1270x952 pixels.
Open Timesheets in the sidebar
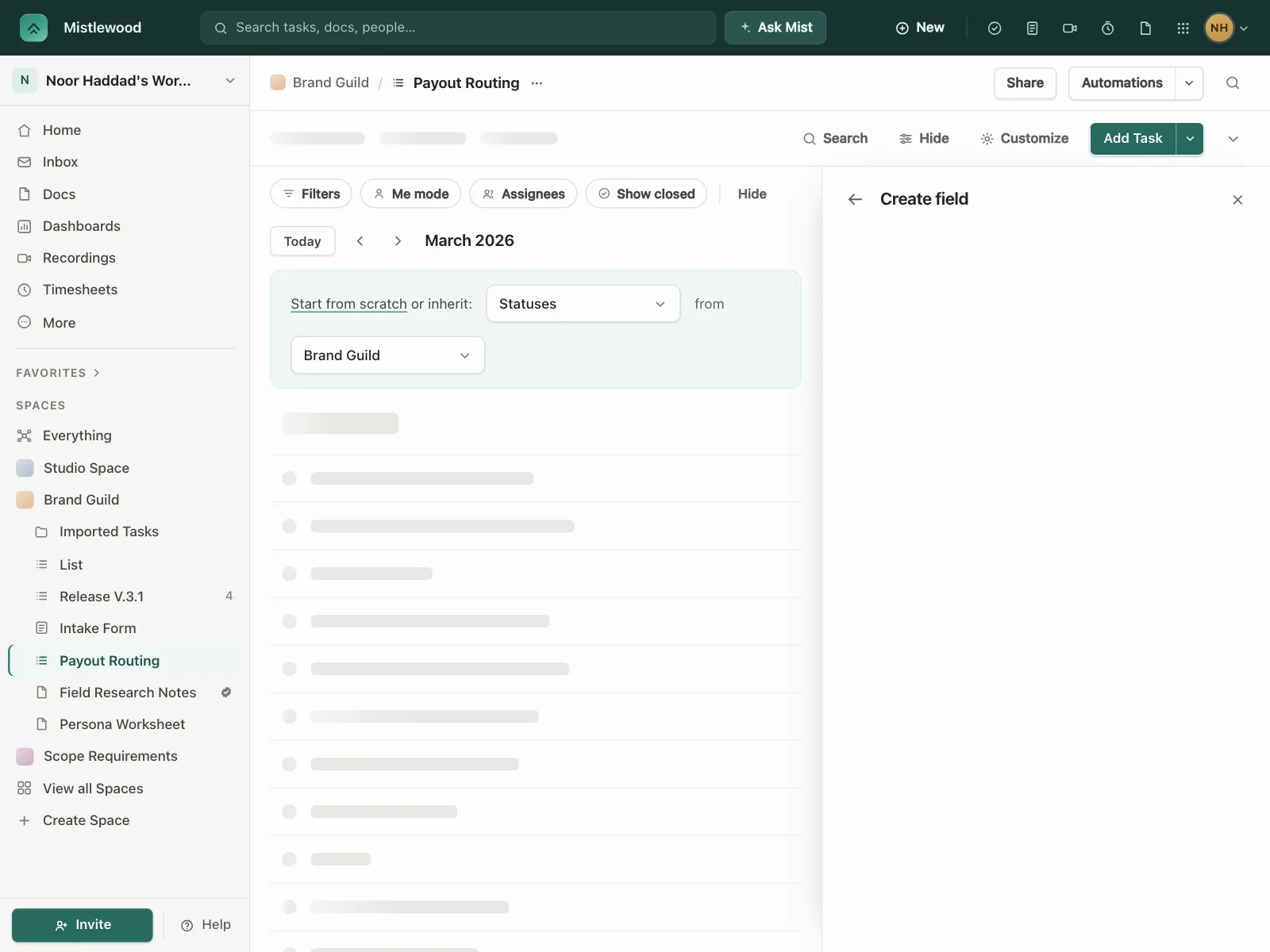125,290
